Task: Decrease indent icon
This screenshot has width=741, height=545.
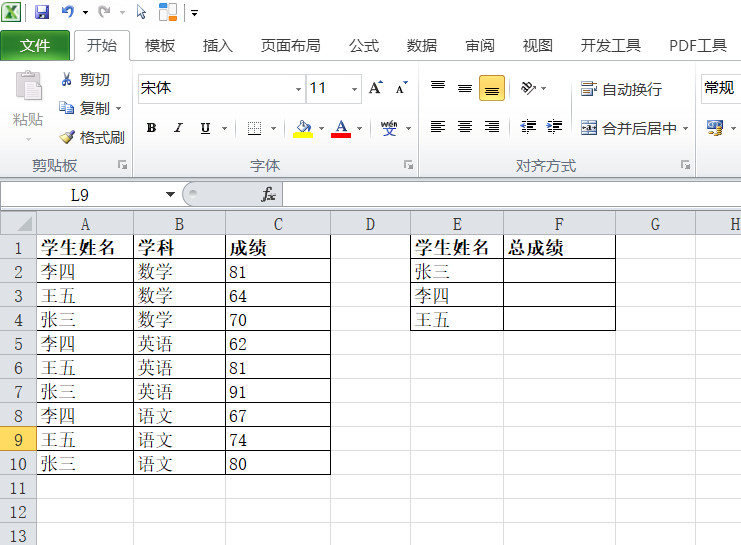Action: point(528,127)
